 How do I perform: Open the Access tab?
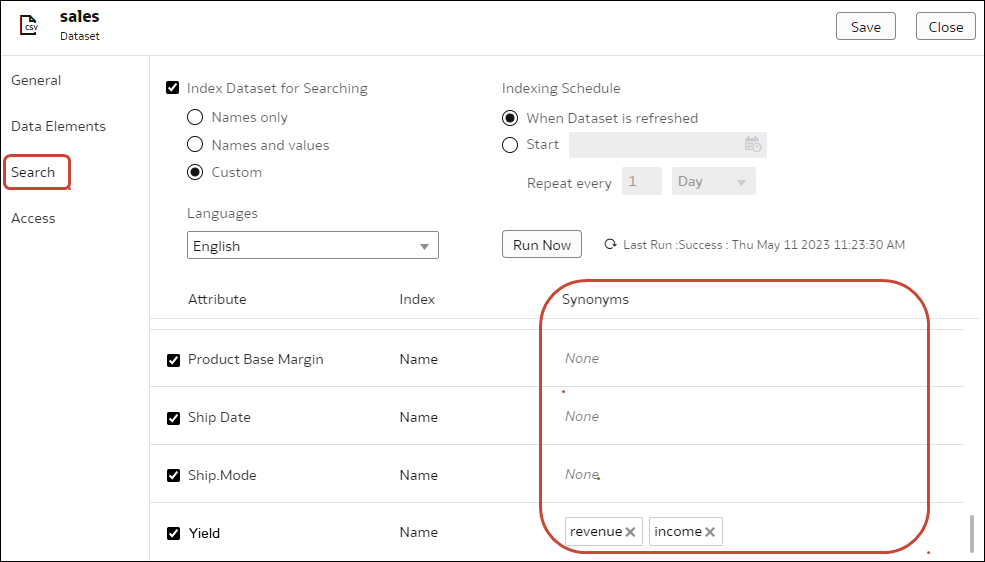33,218
